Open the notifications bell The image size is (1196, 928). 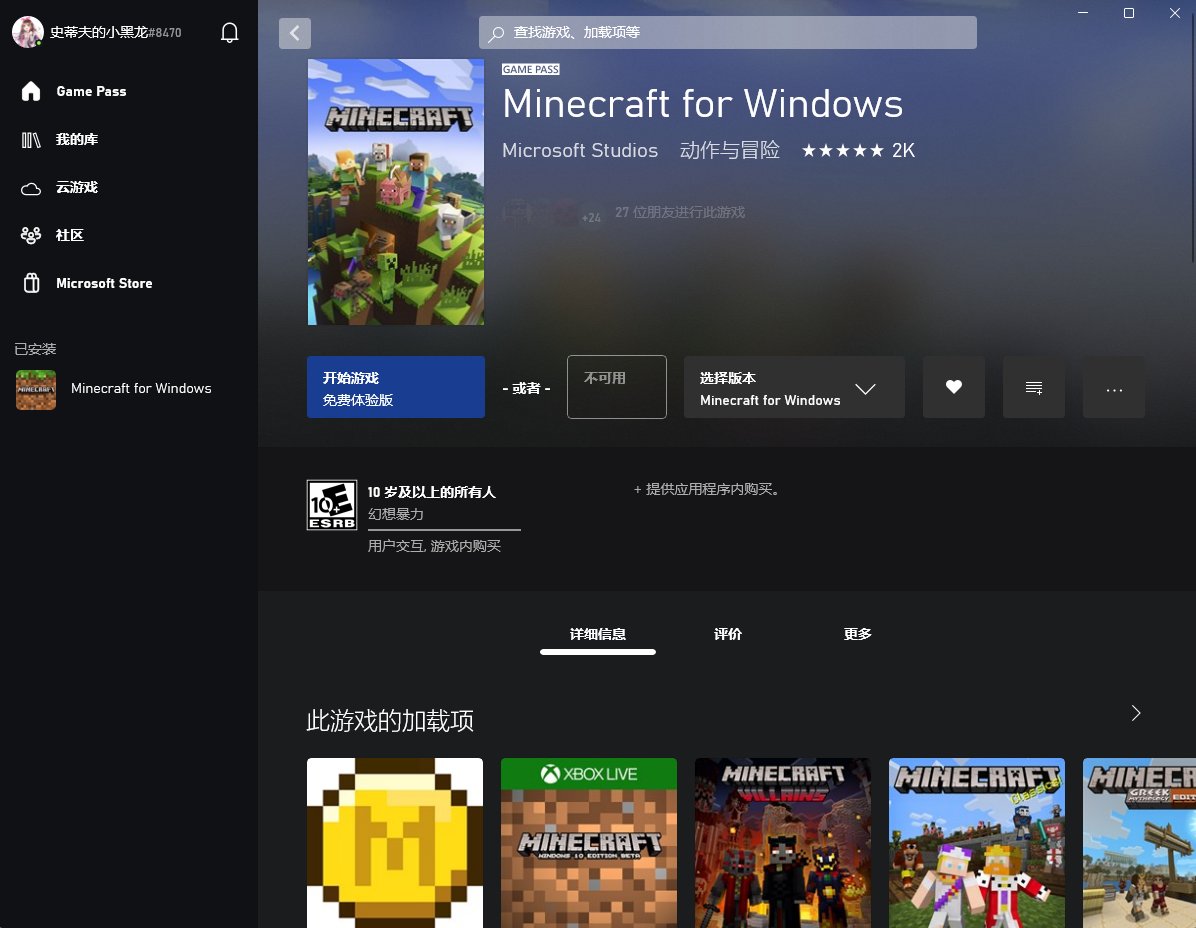click(230, 33)
